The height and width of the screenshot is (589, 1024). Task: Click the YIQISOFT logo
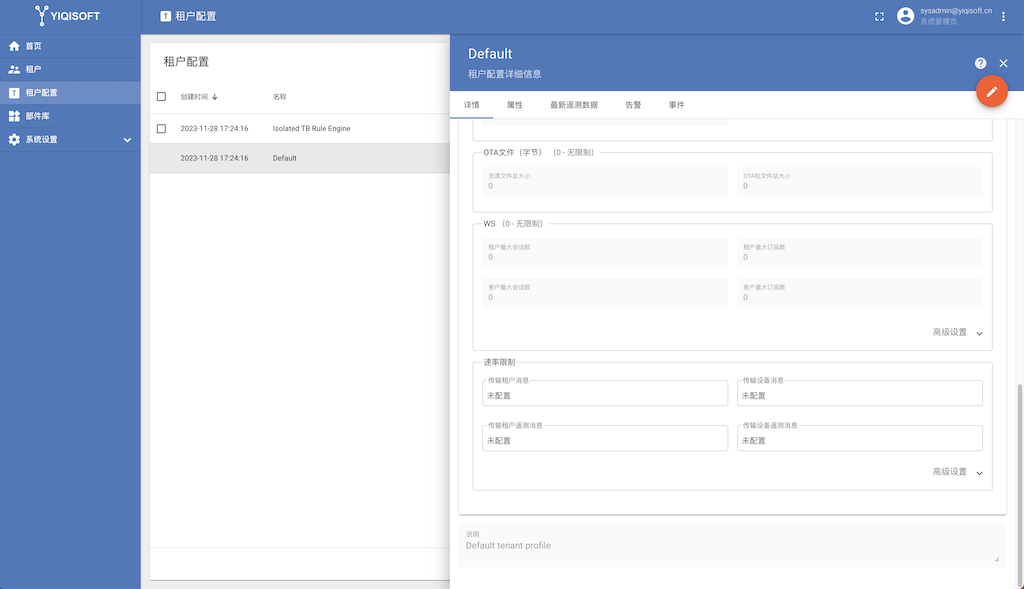pyautogui.click(x=68, y=16)
